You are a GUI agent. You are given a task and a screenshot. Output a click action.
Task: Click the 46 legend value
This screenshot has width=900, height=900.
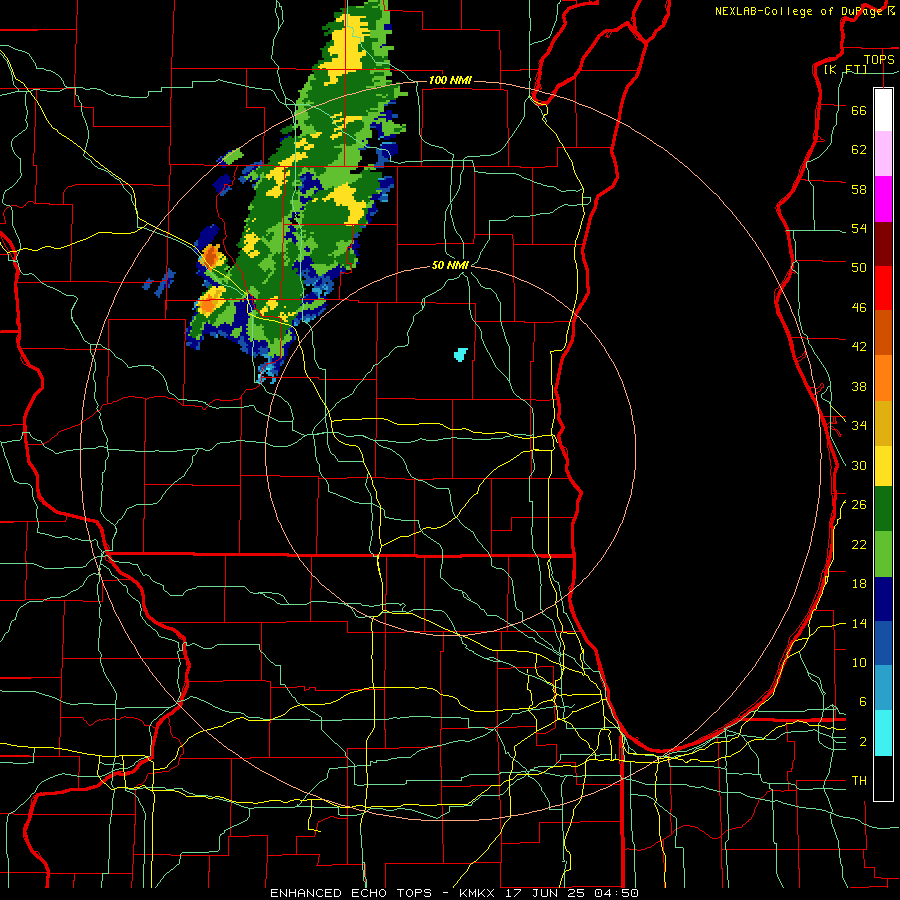pyautogui.click(x=859, y=308)
